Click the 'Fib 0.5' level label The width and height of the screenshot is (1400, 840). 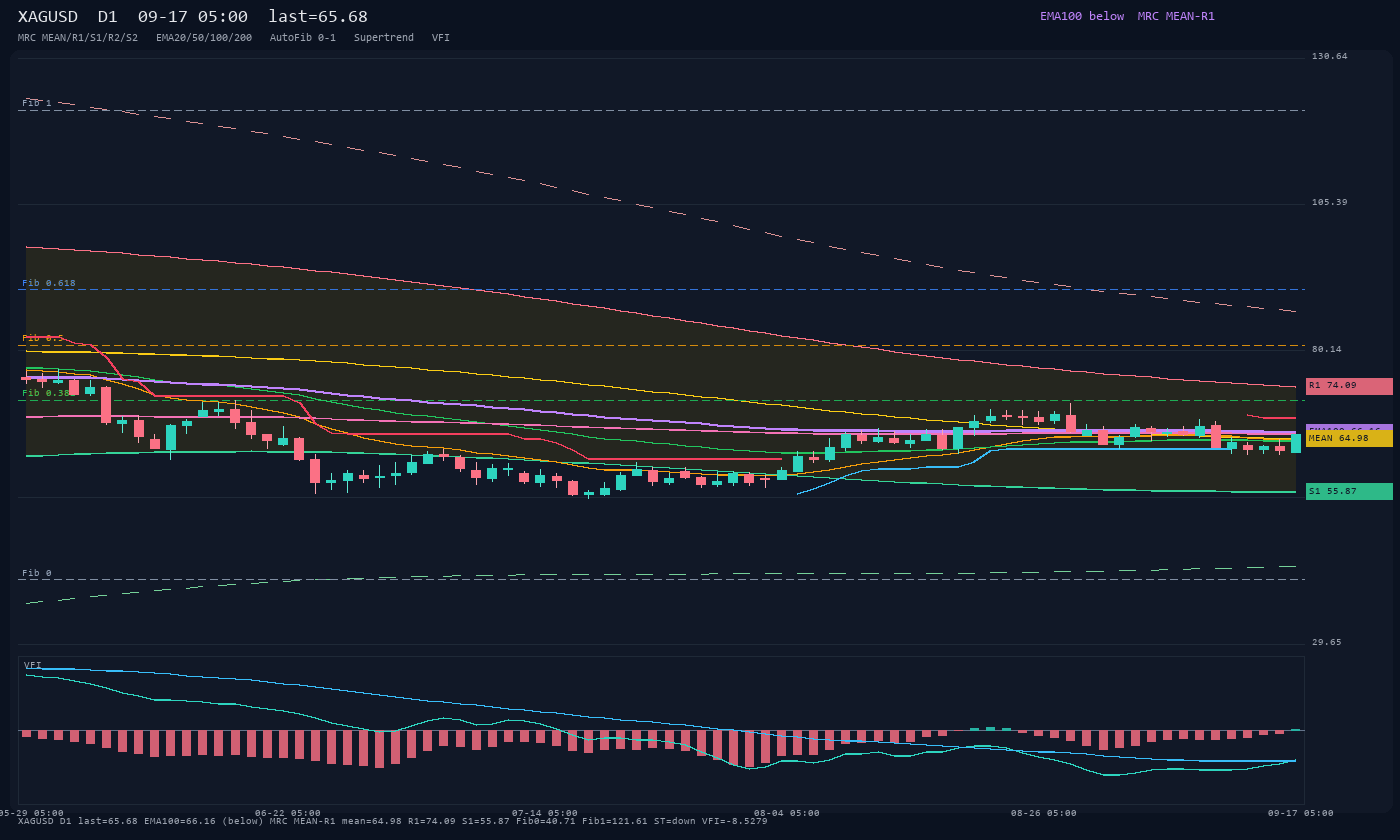pos(43,338)
